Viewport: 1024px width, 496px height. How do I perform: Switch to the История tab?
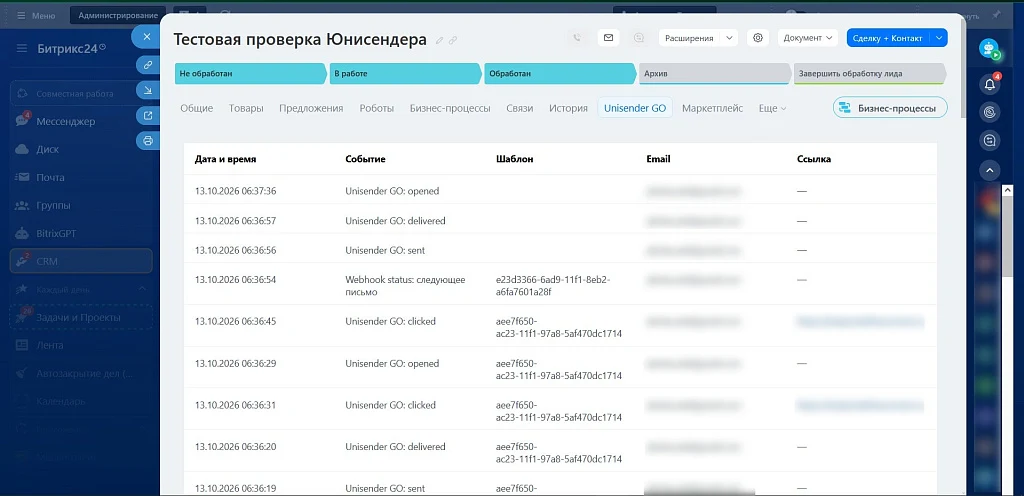[x=568, y=108]
